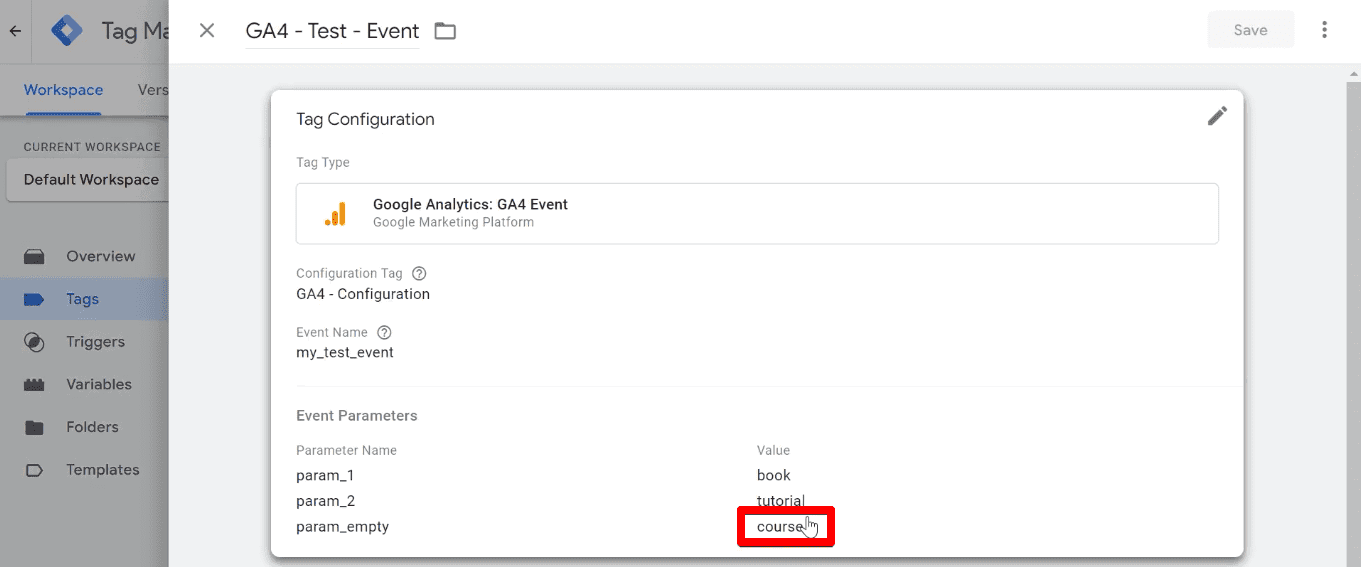This screenshot has height=567, width=1361.
Task: Click the Save button
Action: point(1250,30)
